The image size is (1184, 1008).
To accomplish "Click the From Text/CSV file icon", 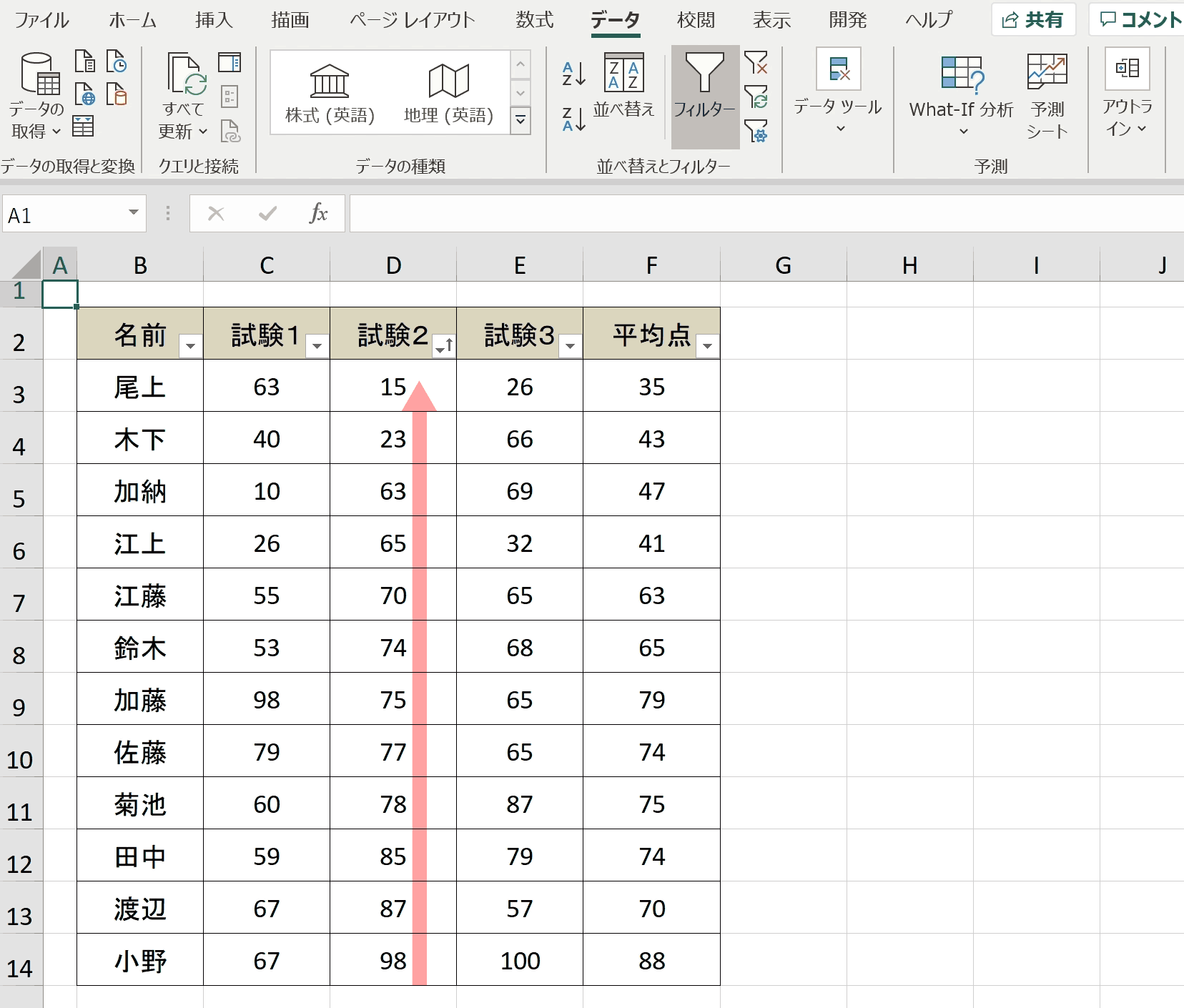I will 85,61.
